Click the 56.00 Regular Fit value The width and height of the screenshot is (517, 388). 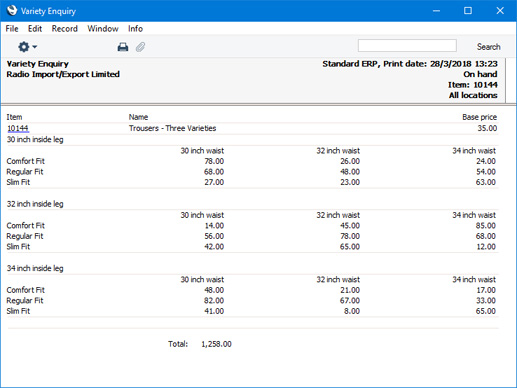coord(214,236)
